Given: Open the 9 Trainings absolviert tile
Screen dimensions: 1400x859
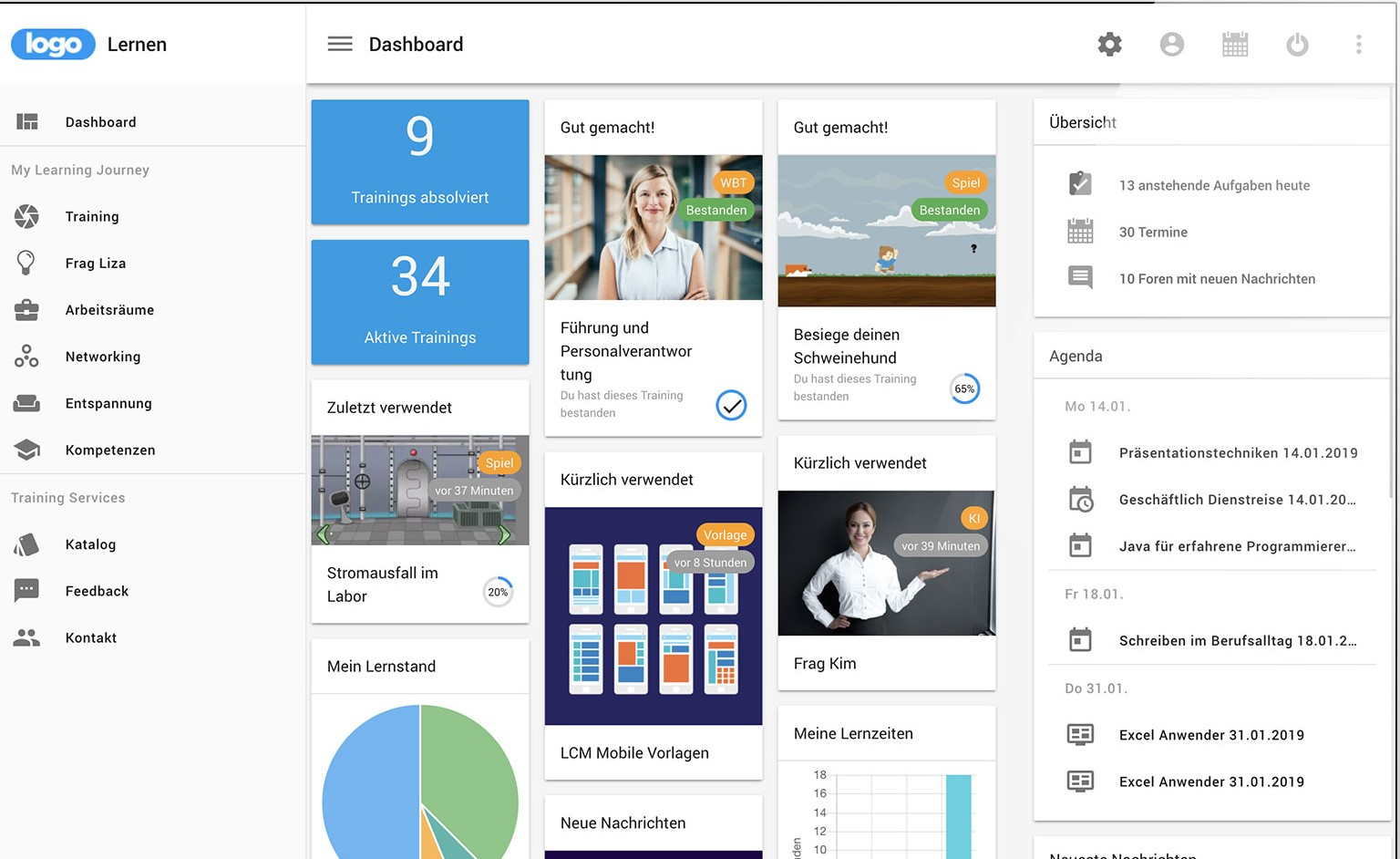Looking at the screenshot, I should click(x=420, y=161).
